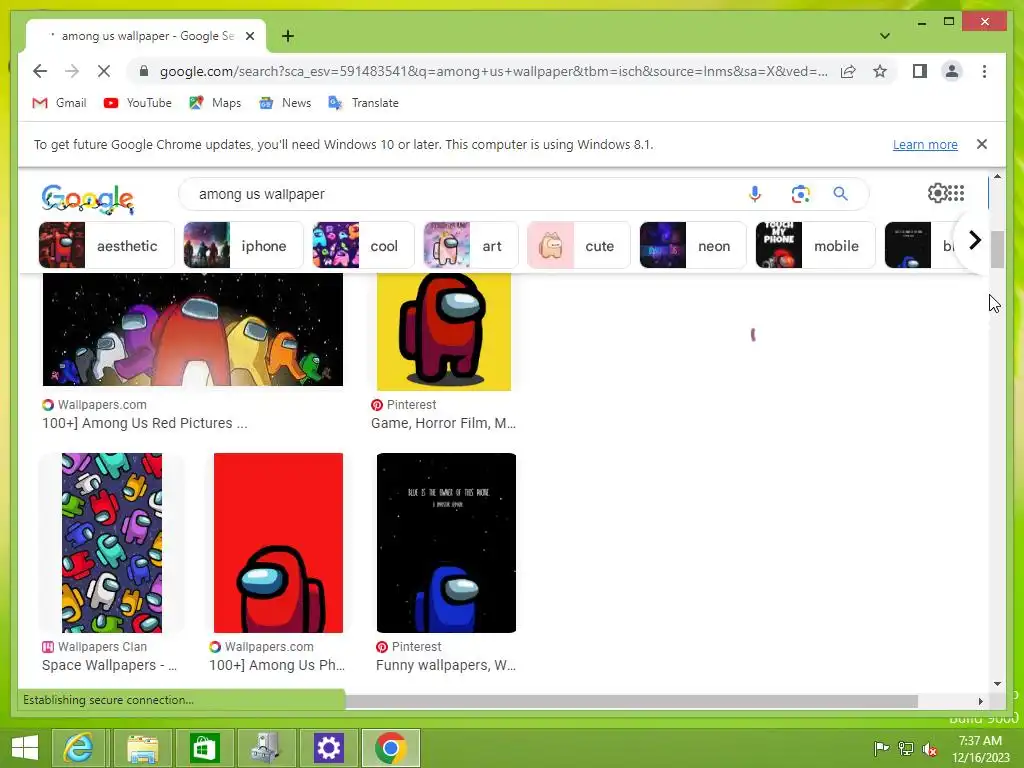This screenshot has width=1024, height=768.
Task: Open colorful crewmates pattern wallpaper
Action: [112, 543]
